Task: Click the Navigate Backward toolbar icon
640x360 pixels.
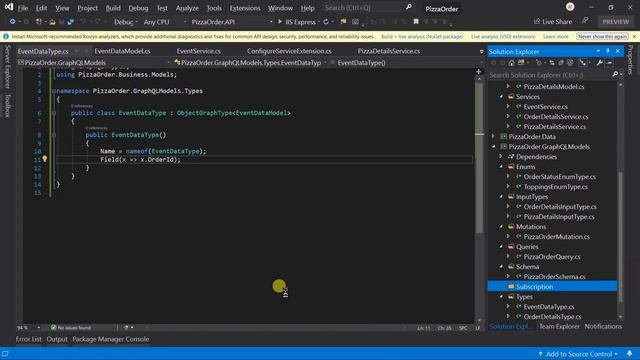Action: pyautogui.click(x=12, y=22)
